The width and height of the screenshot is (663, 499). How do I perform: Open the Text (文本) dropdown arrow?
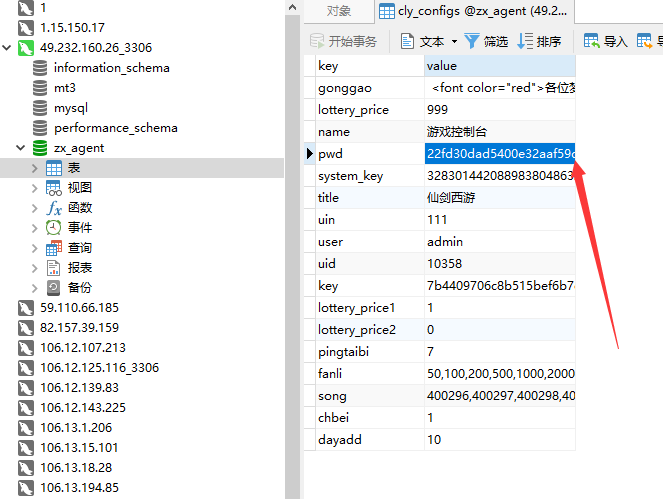coord(454,42)
